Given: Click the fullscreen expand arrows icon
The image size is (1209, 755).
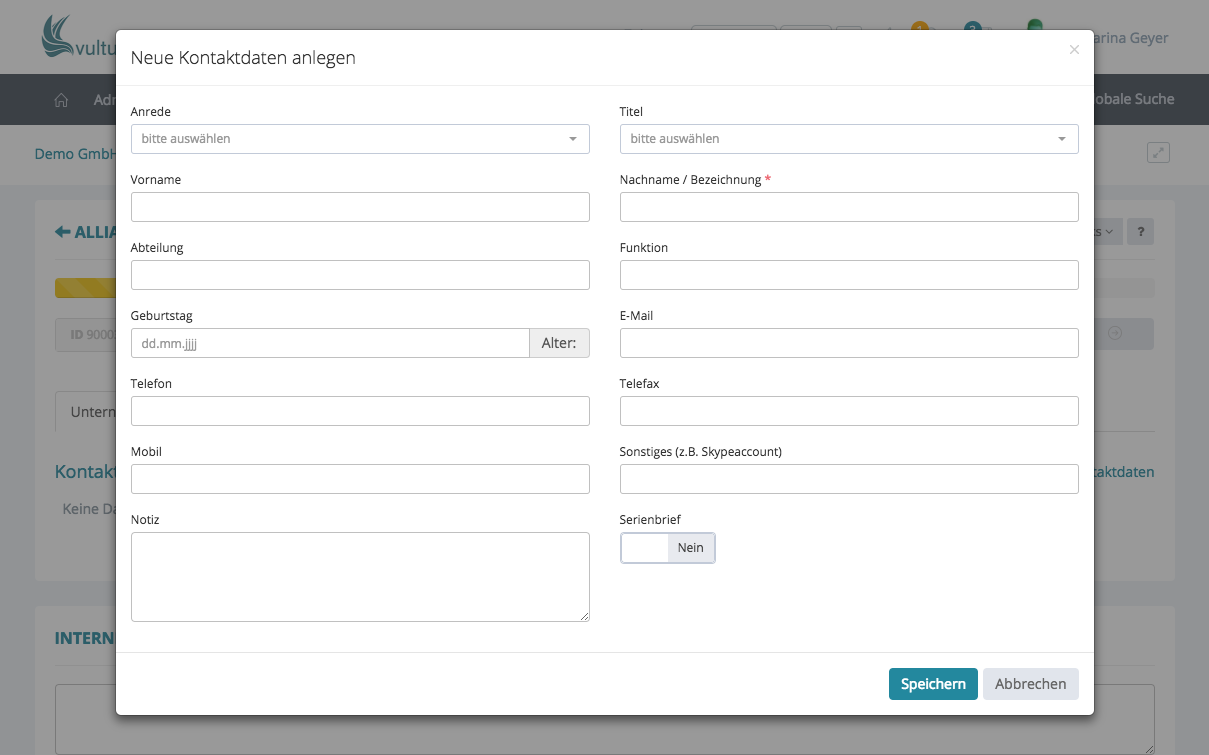Looking at the screenshot, I should click(1158, 153).
